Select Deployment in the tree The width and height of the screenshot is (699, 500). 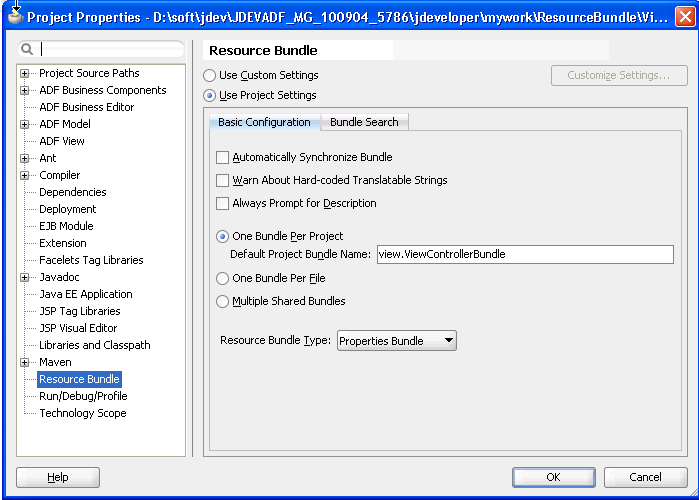(x=67, y=209)
